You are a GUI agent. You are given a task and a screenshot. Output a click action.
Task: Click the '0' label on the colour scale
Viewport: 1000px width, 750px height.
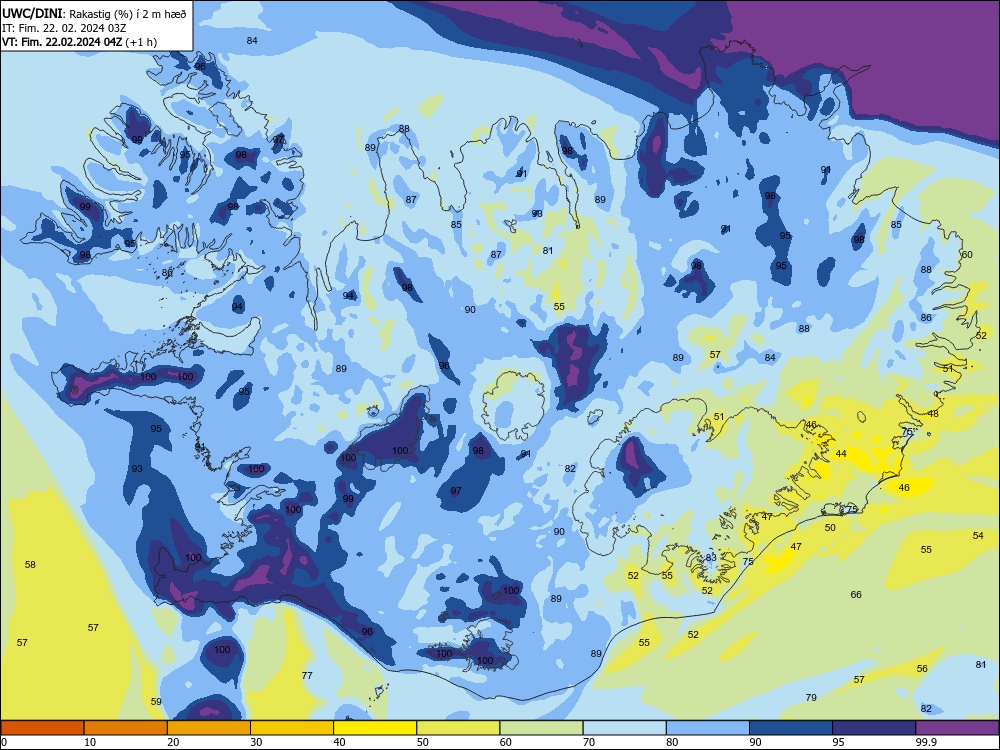tap(4, 742)
